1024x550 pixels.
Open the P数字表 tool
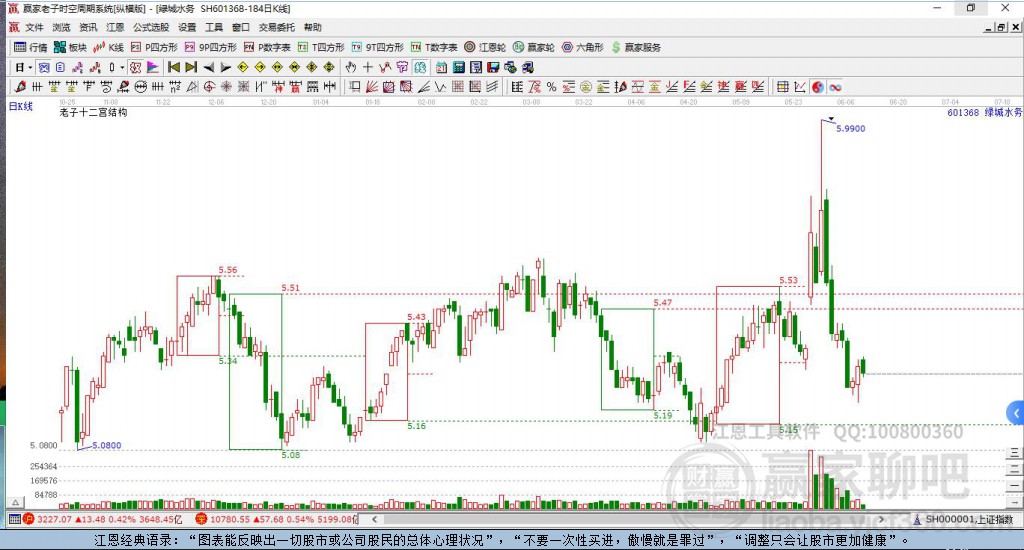(267, 47)
